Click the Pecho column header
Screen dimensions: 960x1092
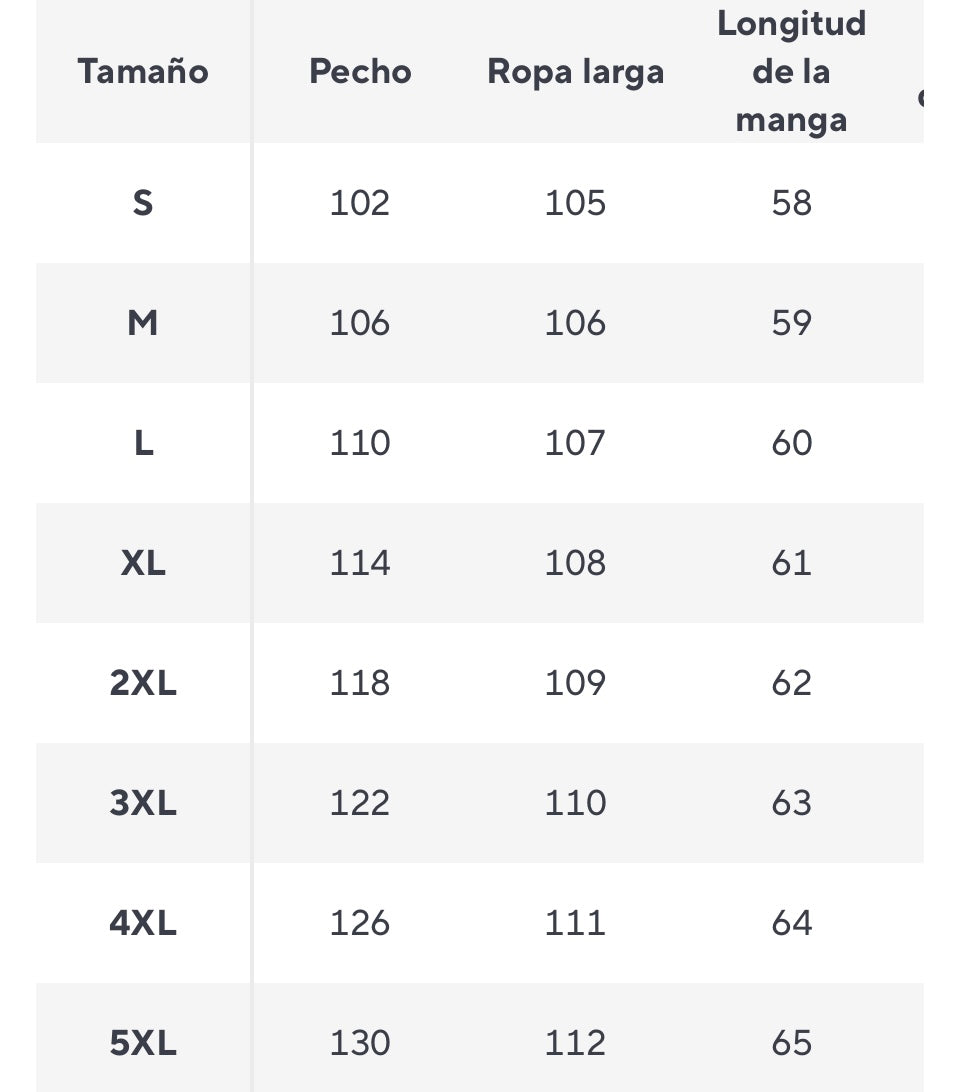point(360,71)
